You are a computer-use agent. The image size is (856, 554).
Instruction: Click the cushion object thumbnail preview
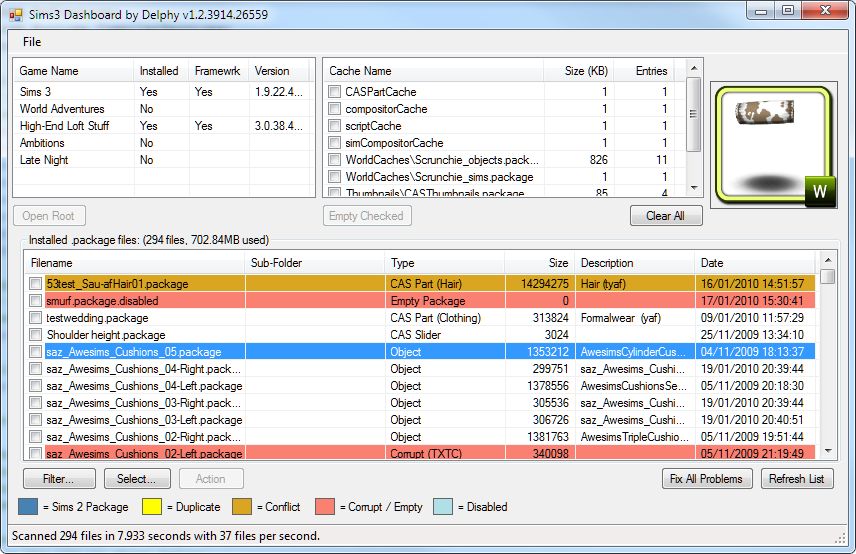pyautogui.click(x=774, y=145)
